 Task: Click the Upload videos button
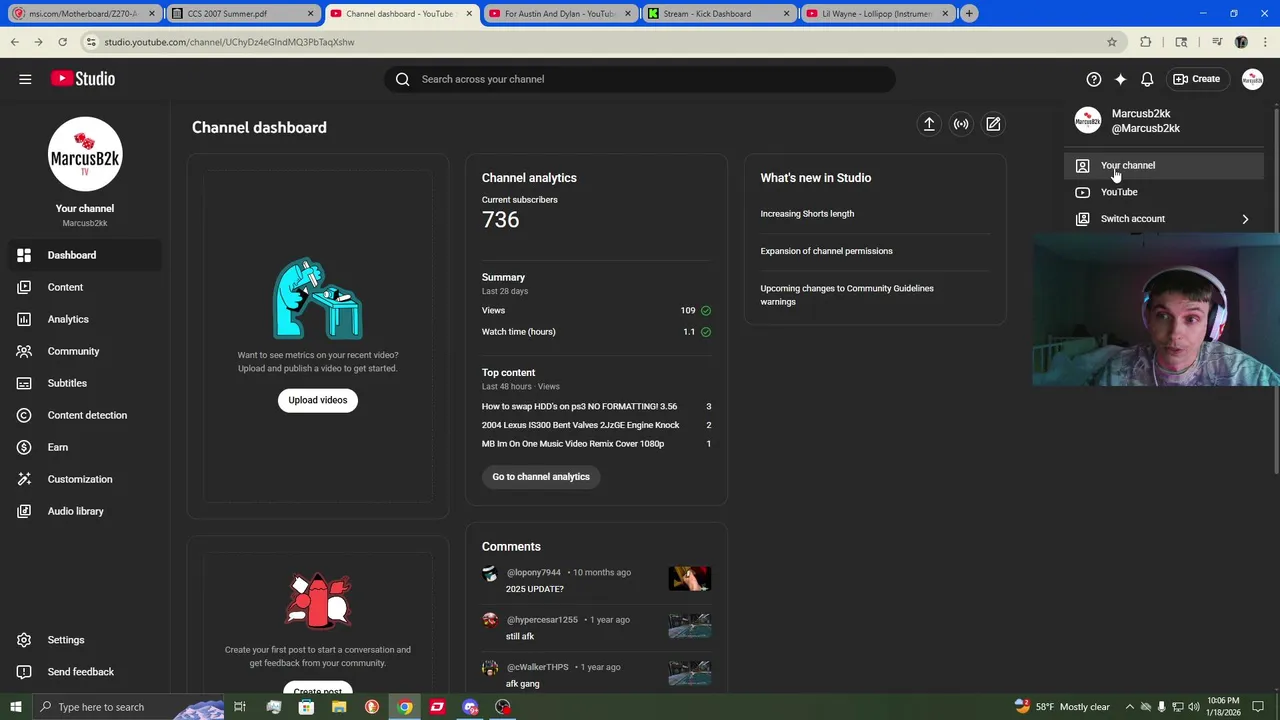[318, 400]
